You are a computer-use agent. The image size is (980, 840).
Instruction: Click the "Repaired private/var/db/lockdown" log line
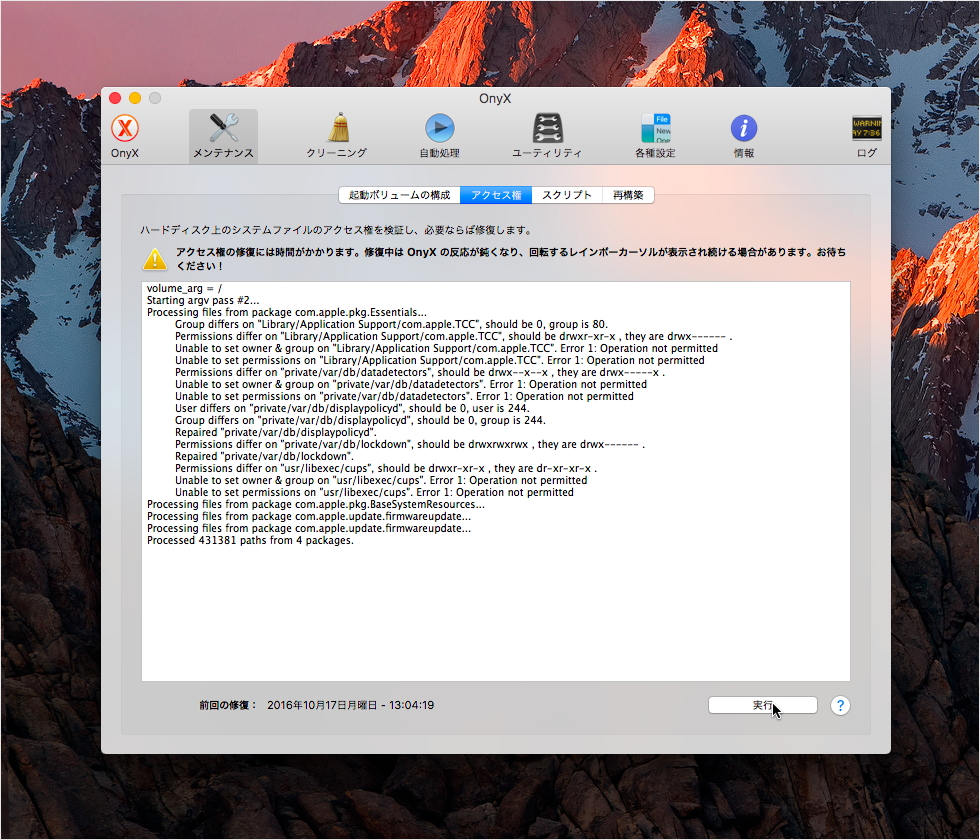(x=264, y=456)
